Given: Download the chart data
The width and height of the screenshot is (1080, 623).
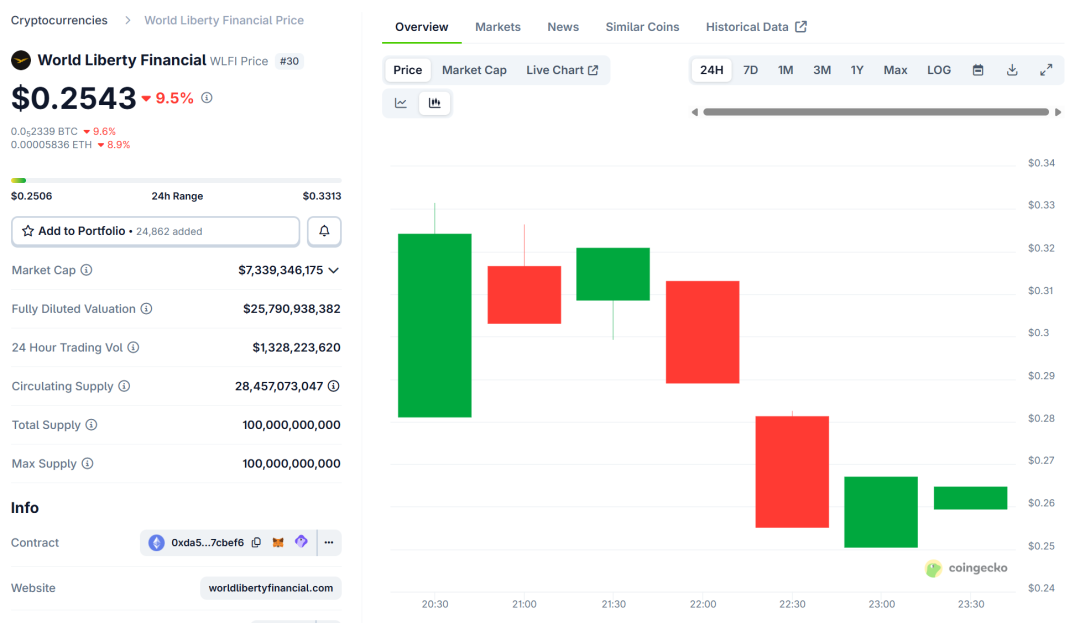Looking at the screenshot, I should coord(1012,70).
